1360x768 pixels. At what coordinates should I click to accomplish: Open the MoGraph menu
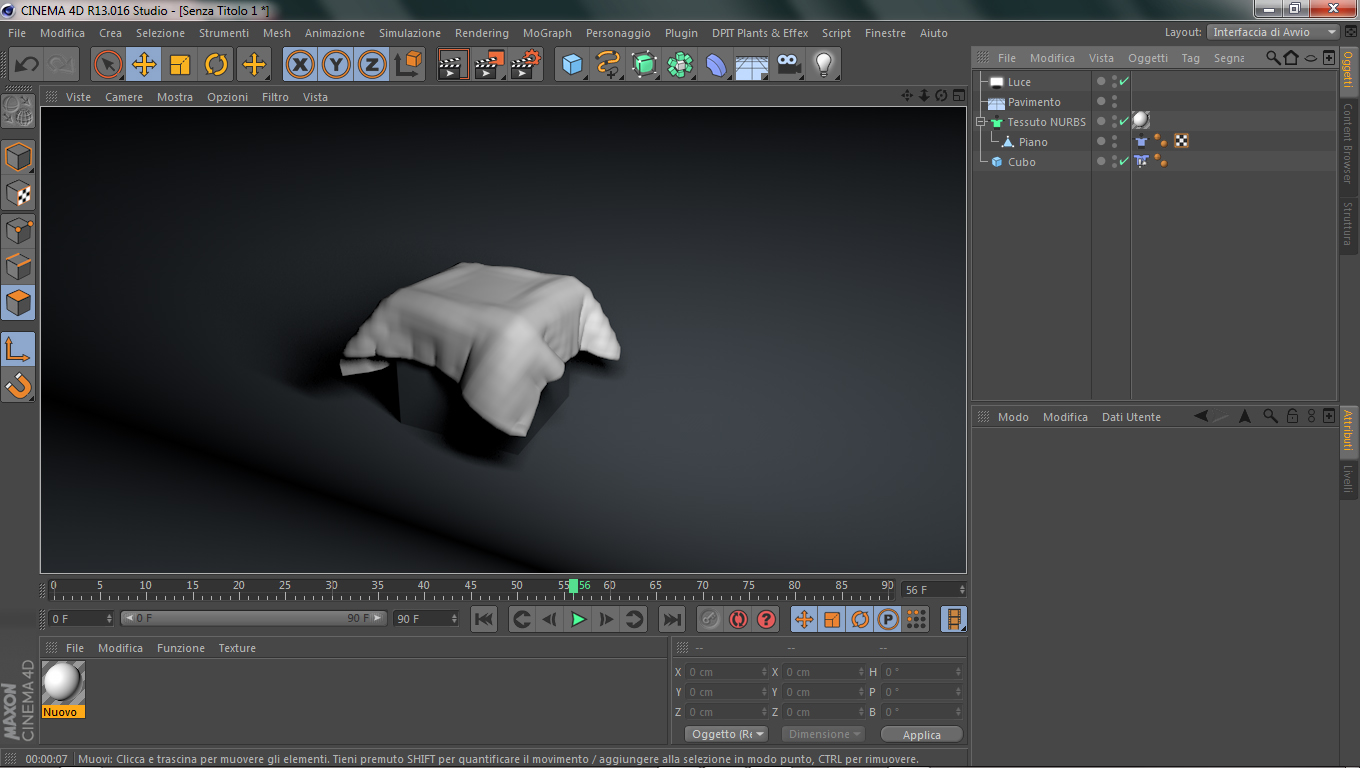pos(547,33)
